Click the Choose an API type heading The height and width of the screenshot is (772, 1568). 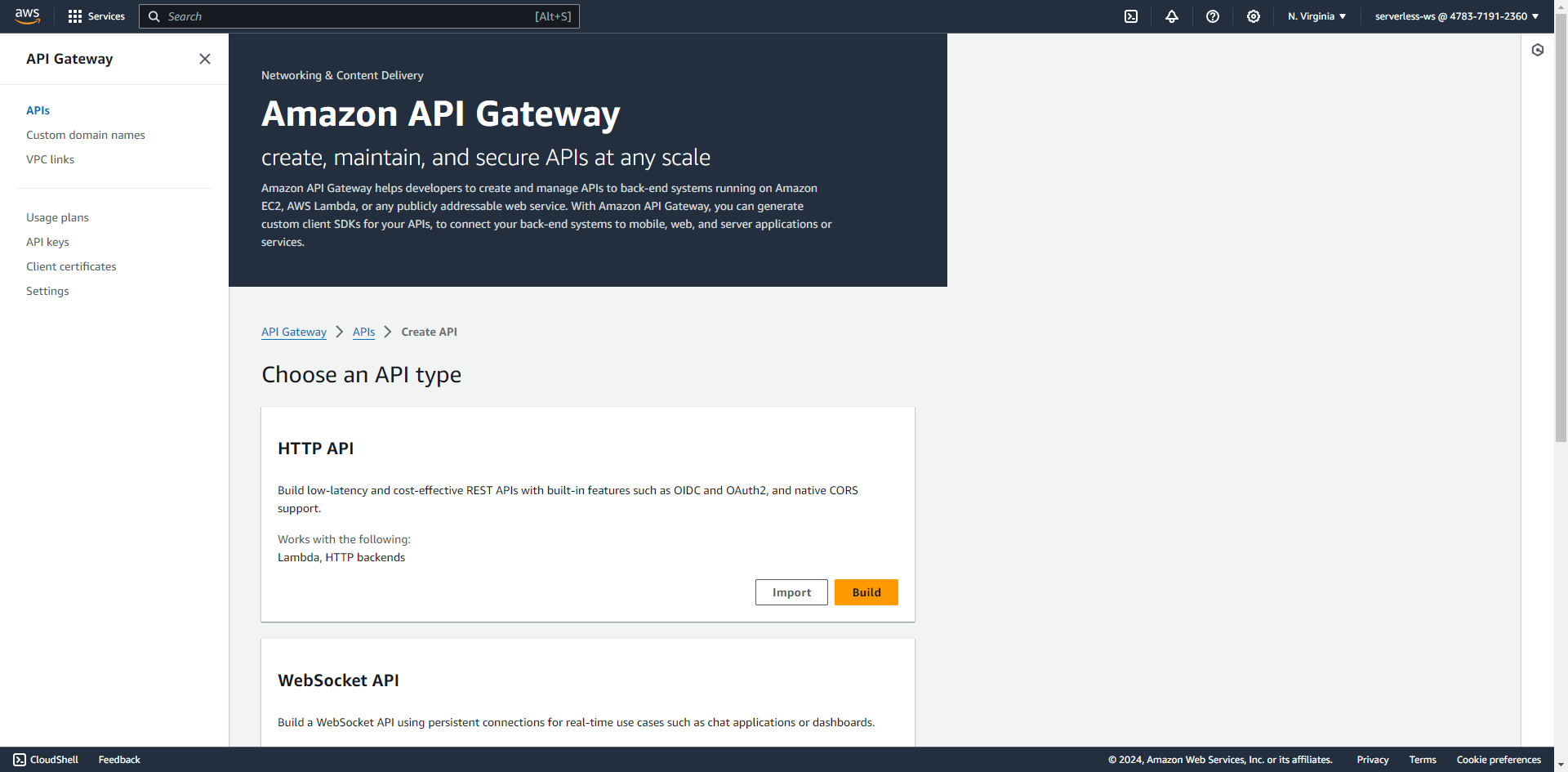click(361, 375)
